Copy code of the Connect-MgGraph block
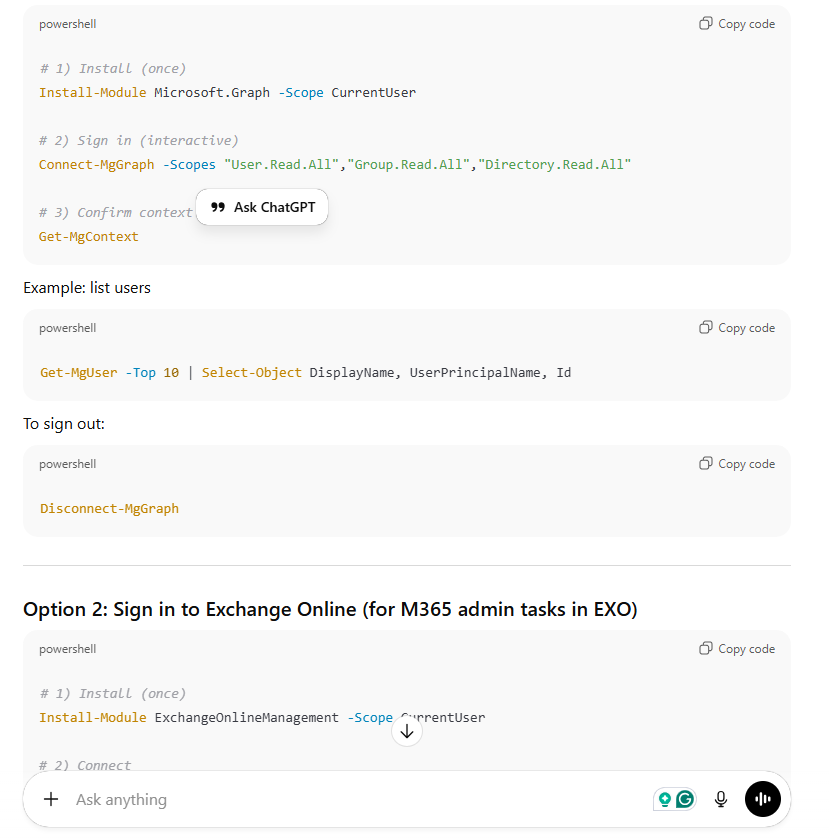Image resolution: width=829 pixels, height=839 pixels. pos(737,24)
